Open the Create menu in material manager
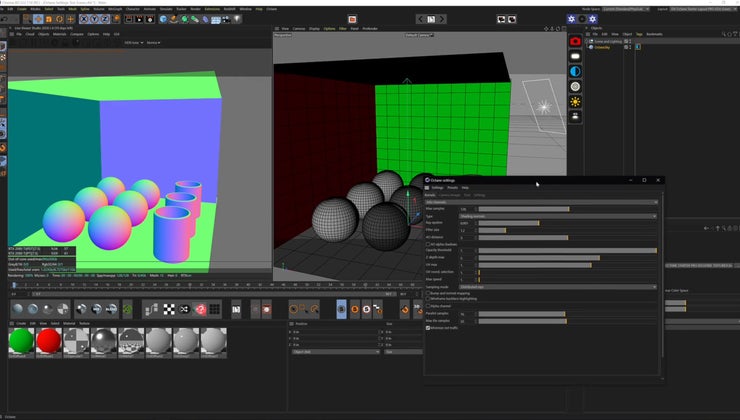This screenshot has width=740, height=420. 21,323
